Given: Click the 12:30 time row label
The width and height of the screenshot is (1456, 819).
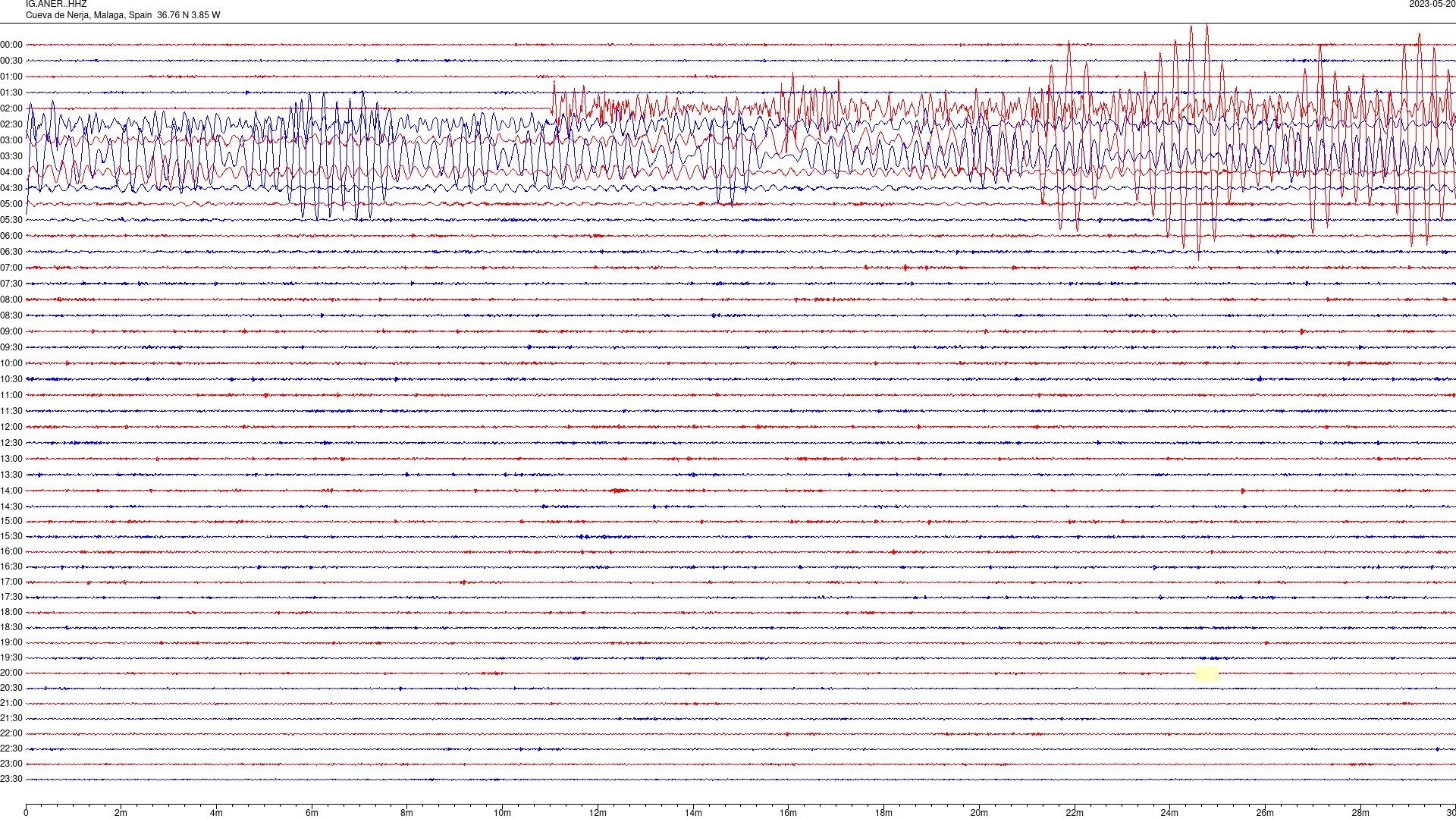Looking at the screenshot, I should pos(11,443).
